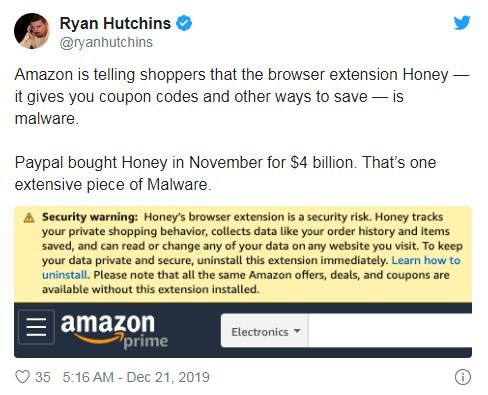
Task: Click the Twitter bird logo
Action: pyautogui.click(x=462, y=22)
